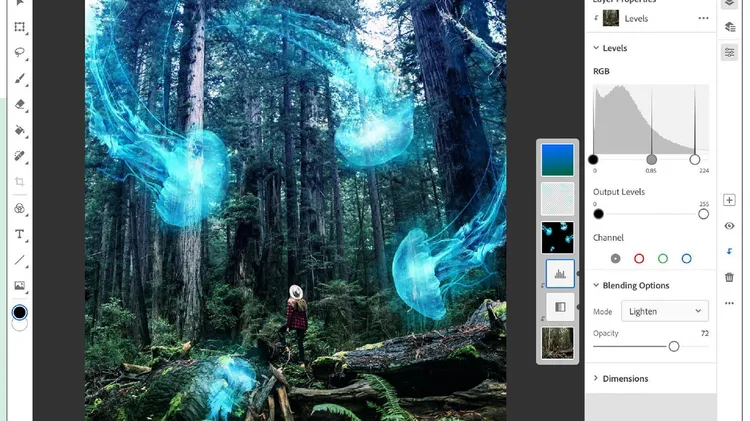Select the rectangular Marquee tool

pos(20,27)
